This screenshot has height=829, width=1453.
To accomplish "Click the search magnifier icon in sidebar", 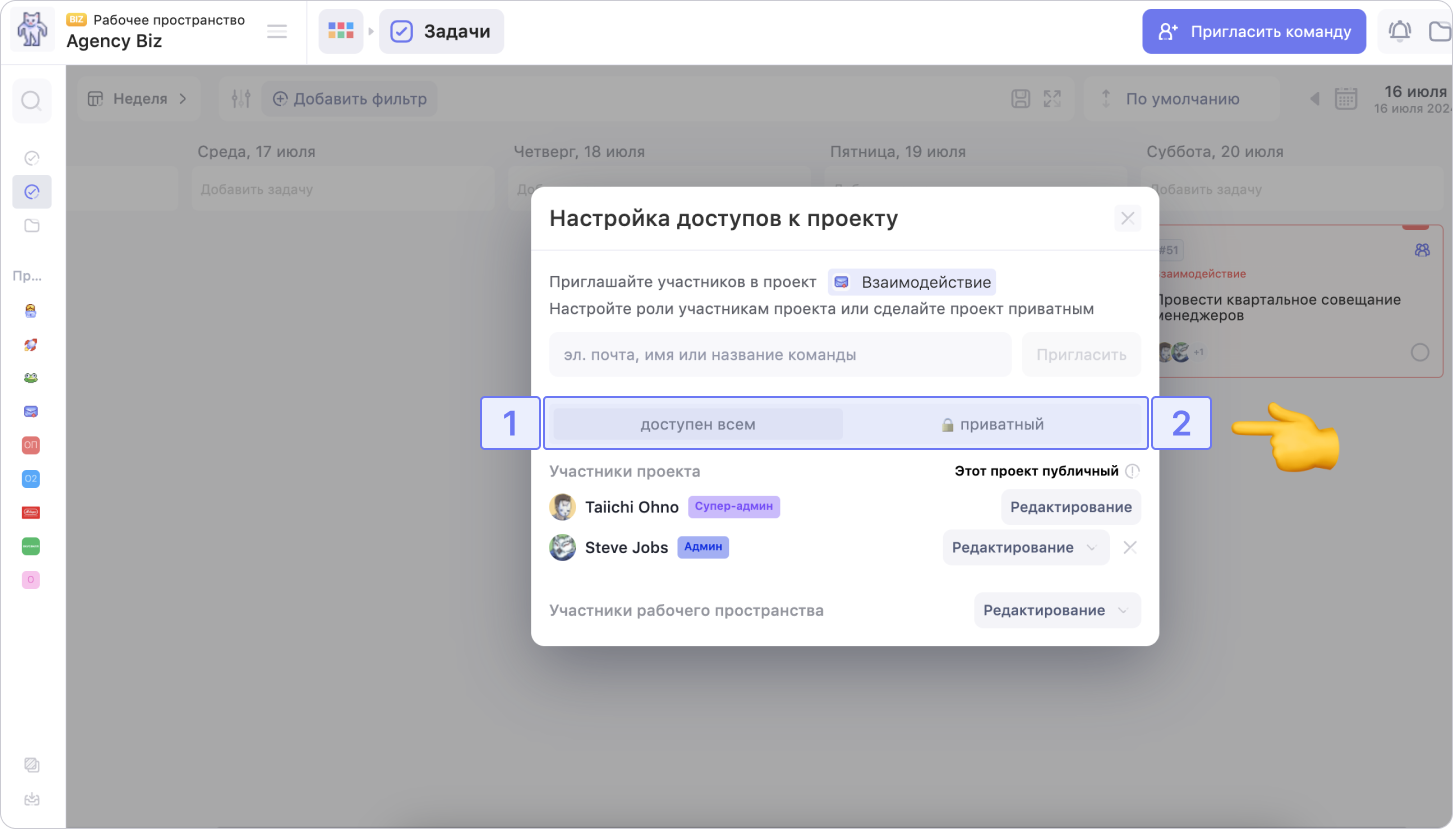I will pos(31,101).
